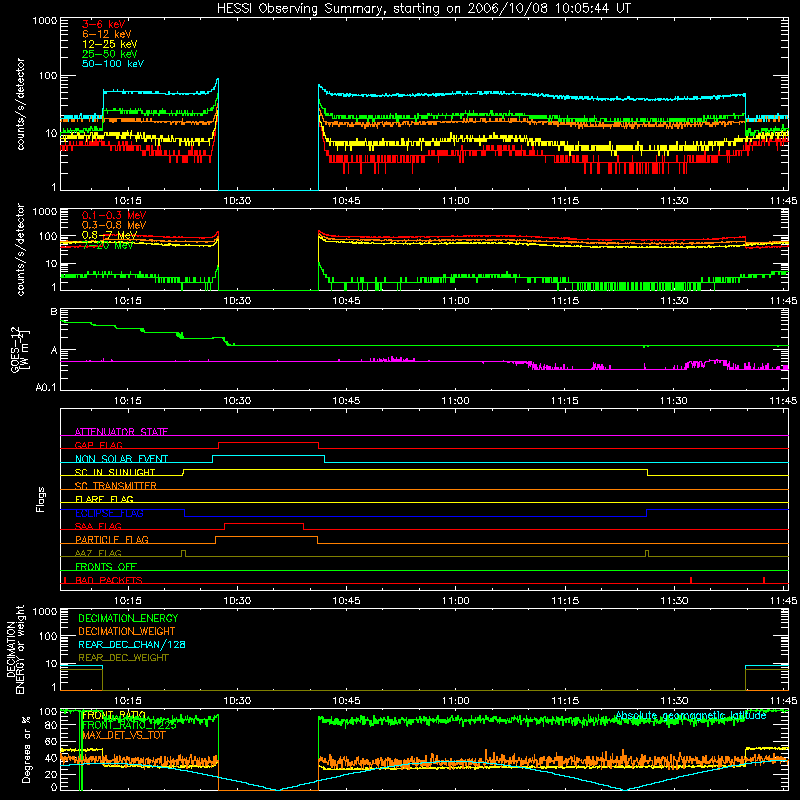This screenshot has height=800, width=800.
Task: Click the 7-20 MeV legend label
Action: point(108,245)
